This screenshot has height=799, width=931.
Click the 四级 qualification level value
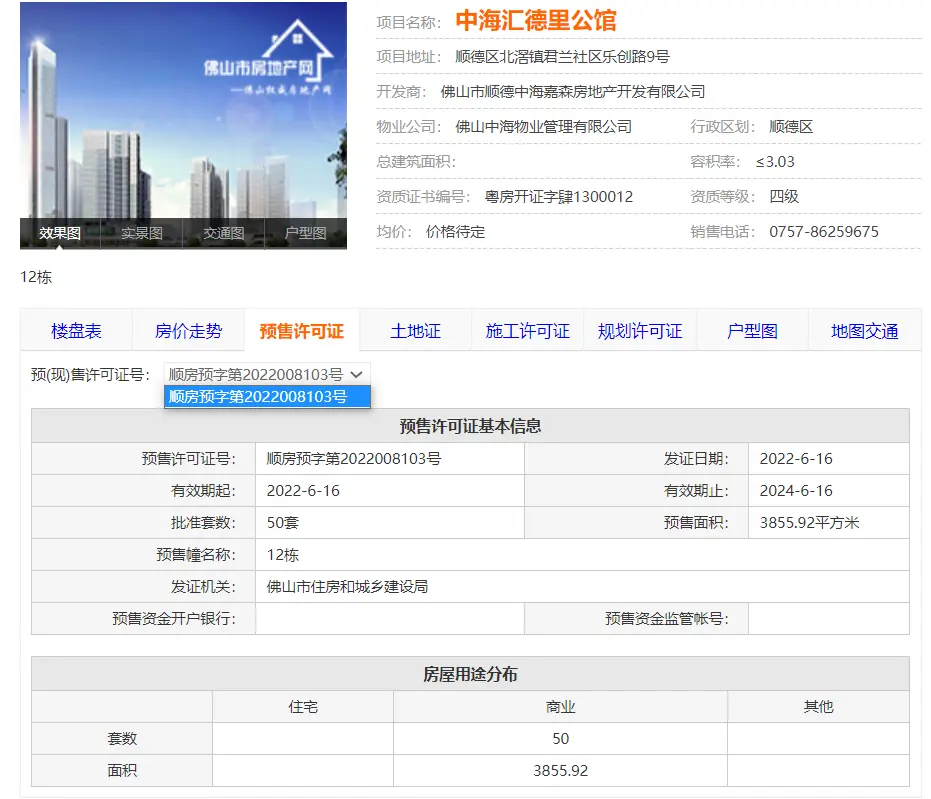pos(784,196)
